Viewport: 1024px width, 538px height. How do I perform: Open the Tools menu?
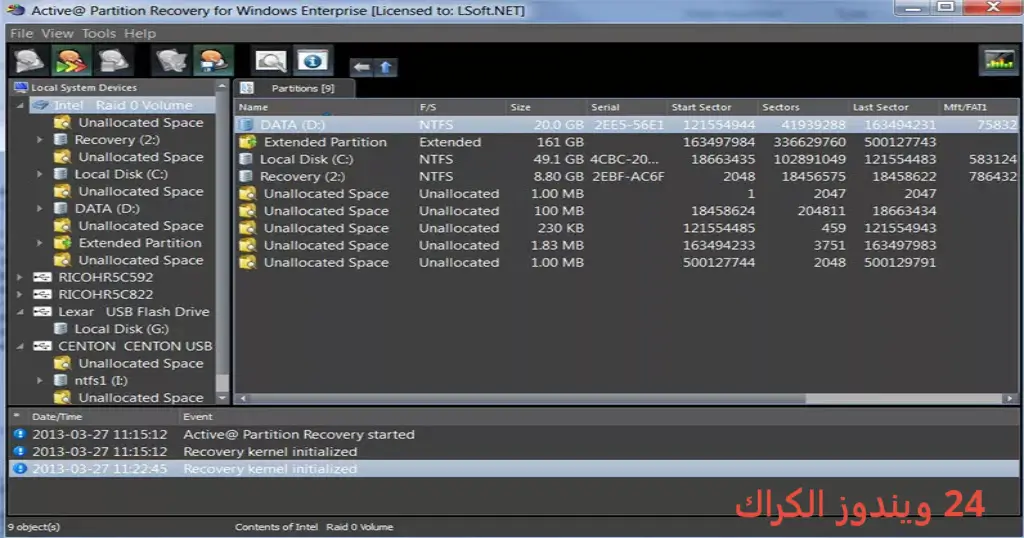click(x=99, y=33)
